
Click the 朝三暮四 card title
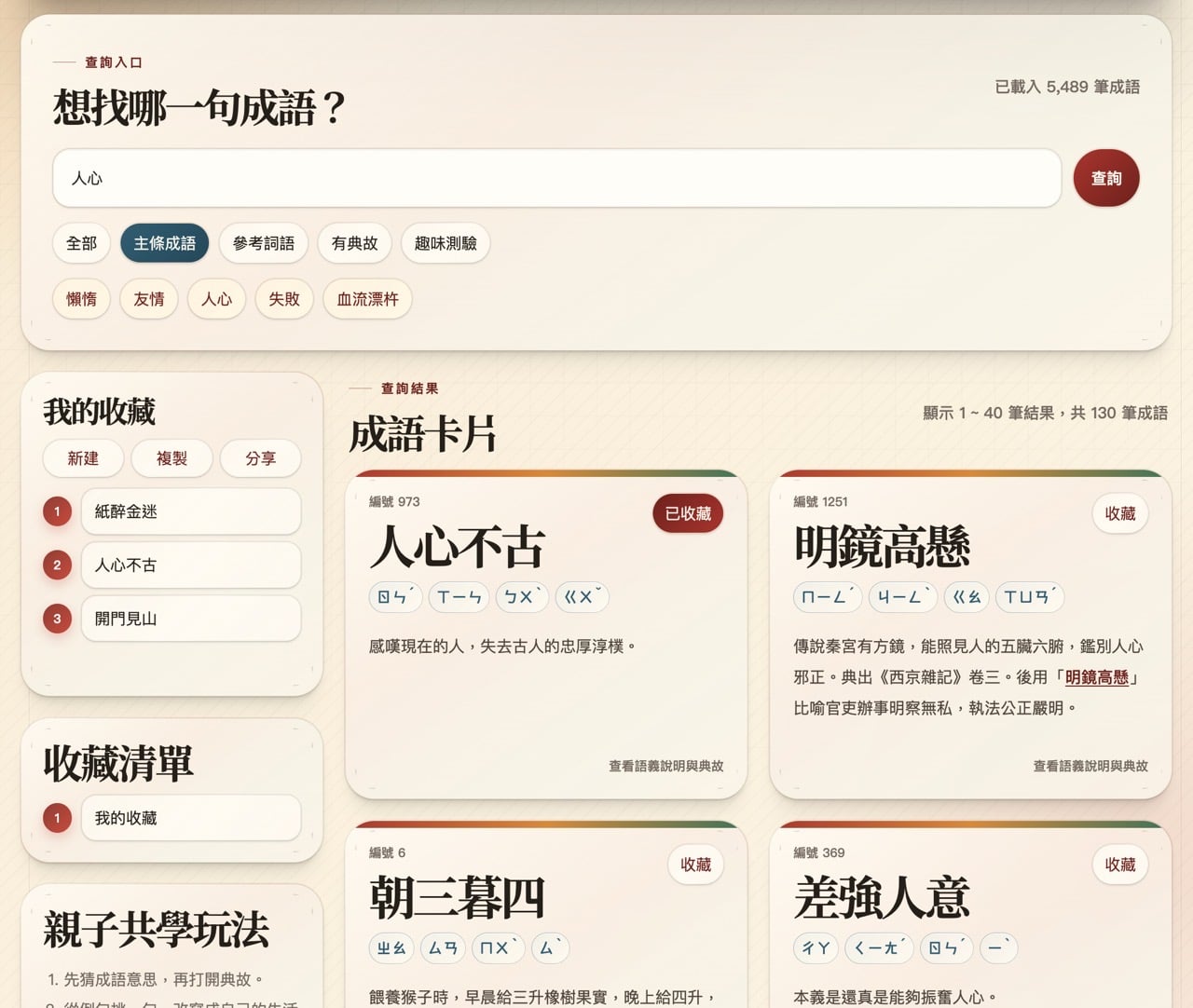point(458,898)
